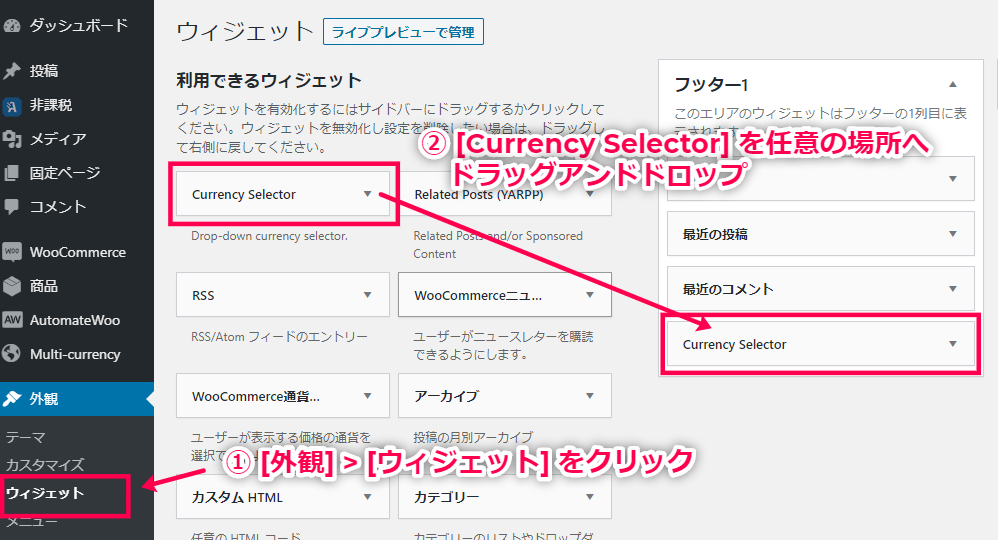Click the paintbrush icon beside 外観
Viewport: 998px width, 540px height.
coord(12,399)
